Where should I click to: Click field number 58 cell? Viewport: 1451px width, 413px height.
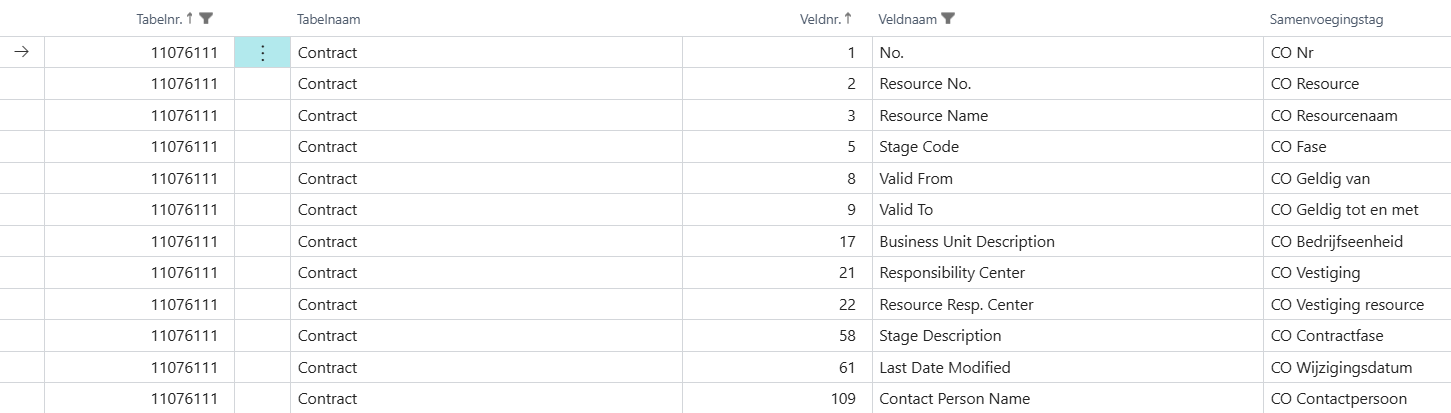[847, 336]
